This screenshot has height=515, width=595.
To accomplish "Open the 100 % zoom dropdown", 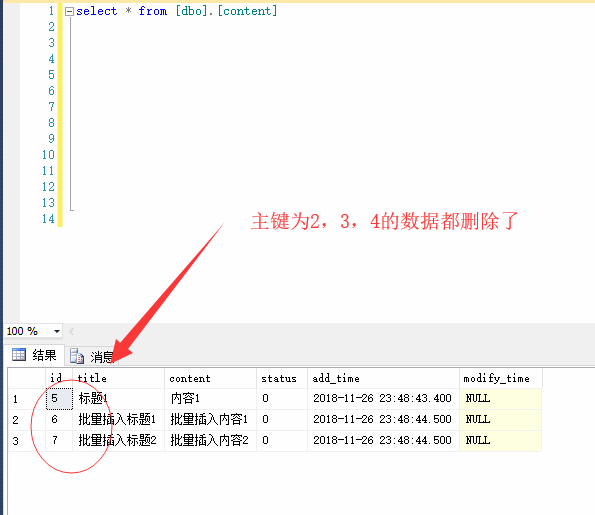I will point(57,331).
